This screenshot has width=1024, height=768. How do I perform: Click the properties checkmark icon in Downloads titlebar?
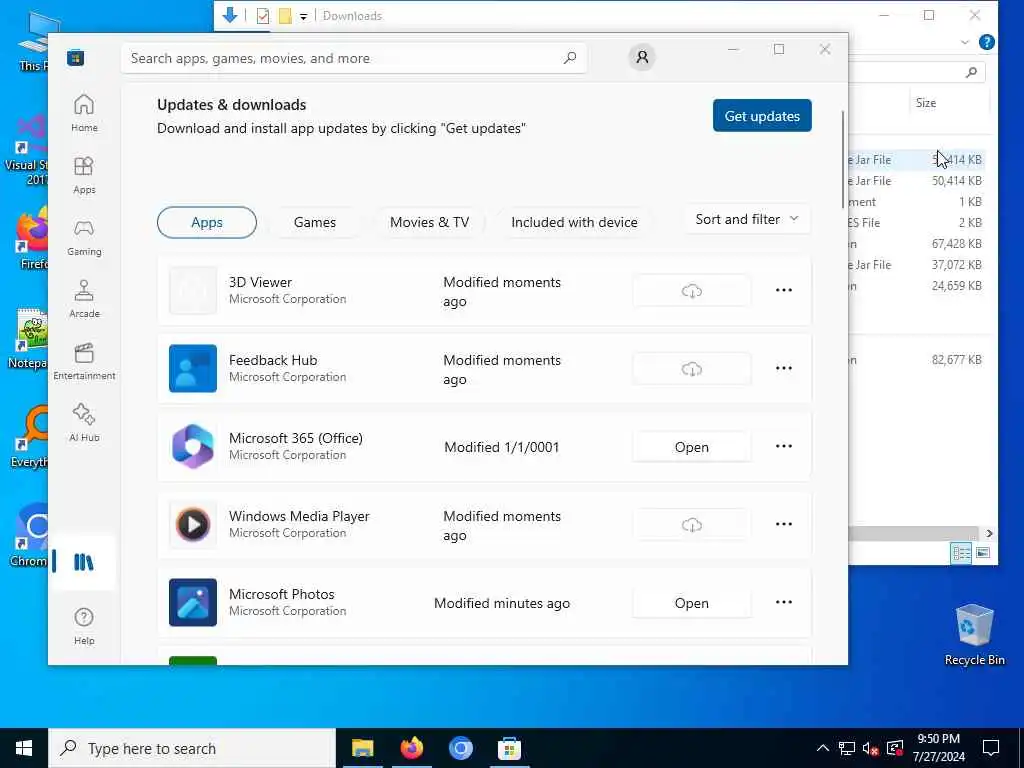point(263,16)
